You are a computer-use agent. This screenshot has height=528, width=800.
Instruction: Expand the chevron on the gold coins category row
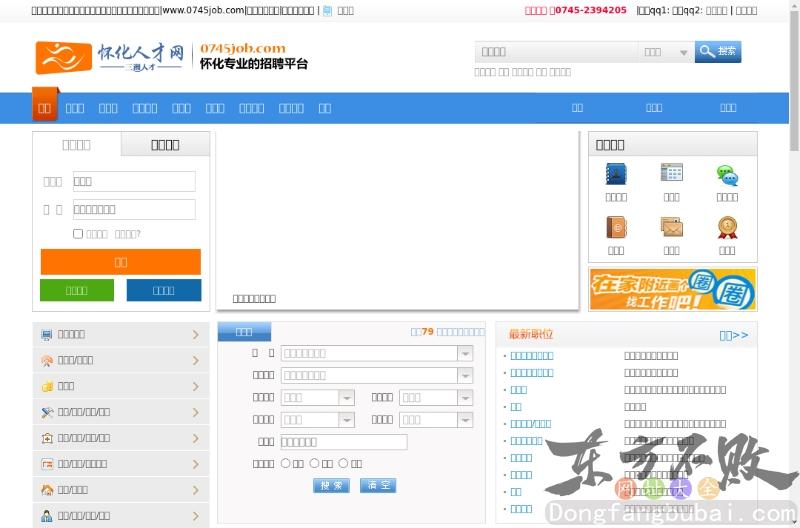tap(195, 387)
